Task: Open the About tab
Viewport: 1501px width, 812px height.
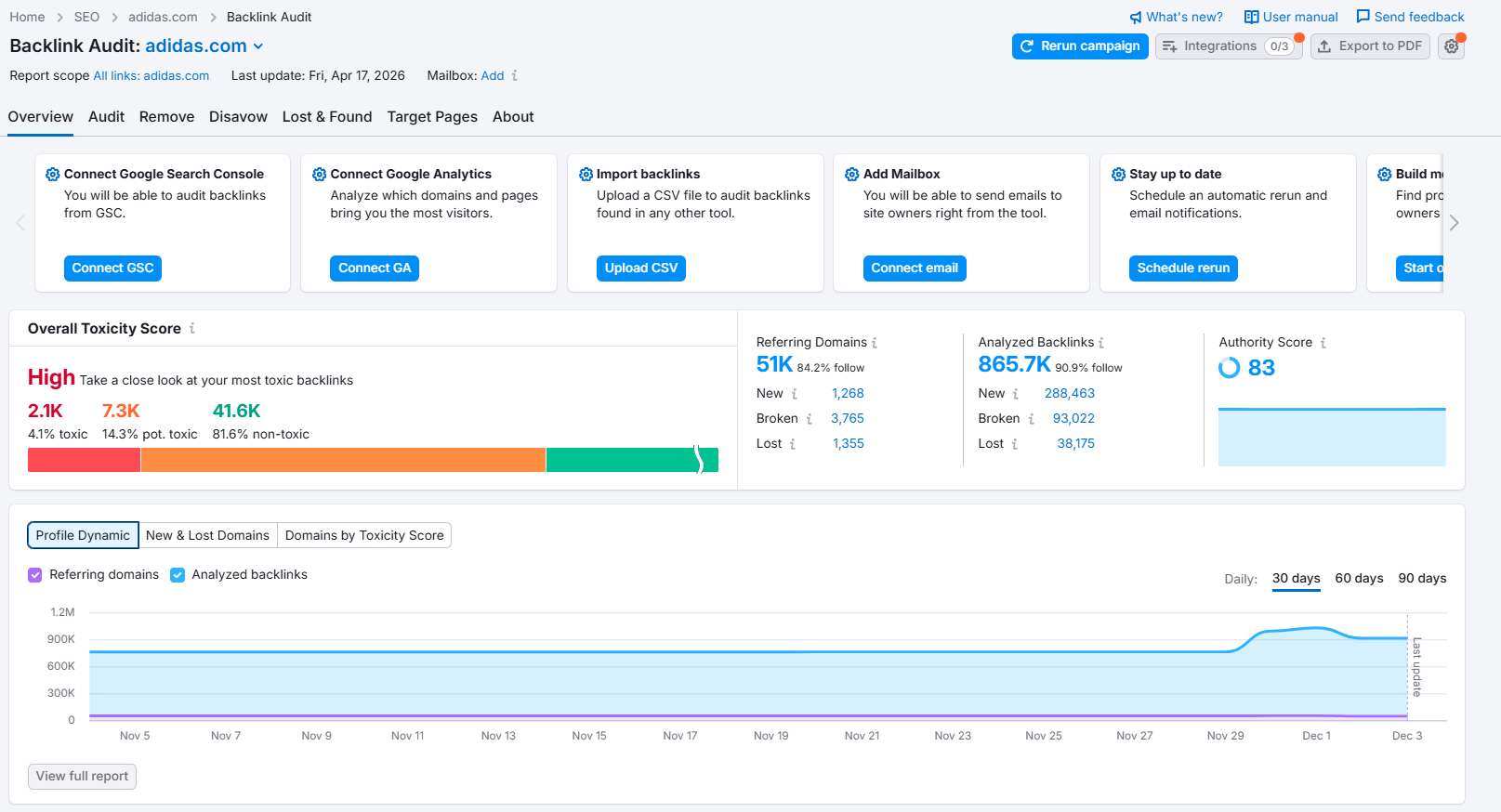Action: point(513,117)
